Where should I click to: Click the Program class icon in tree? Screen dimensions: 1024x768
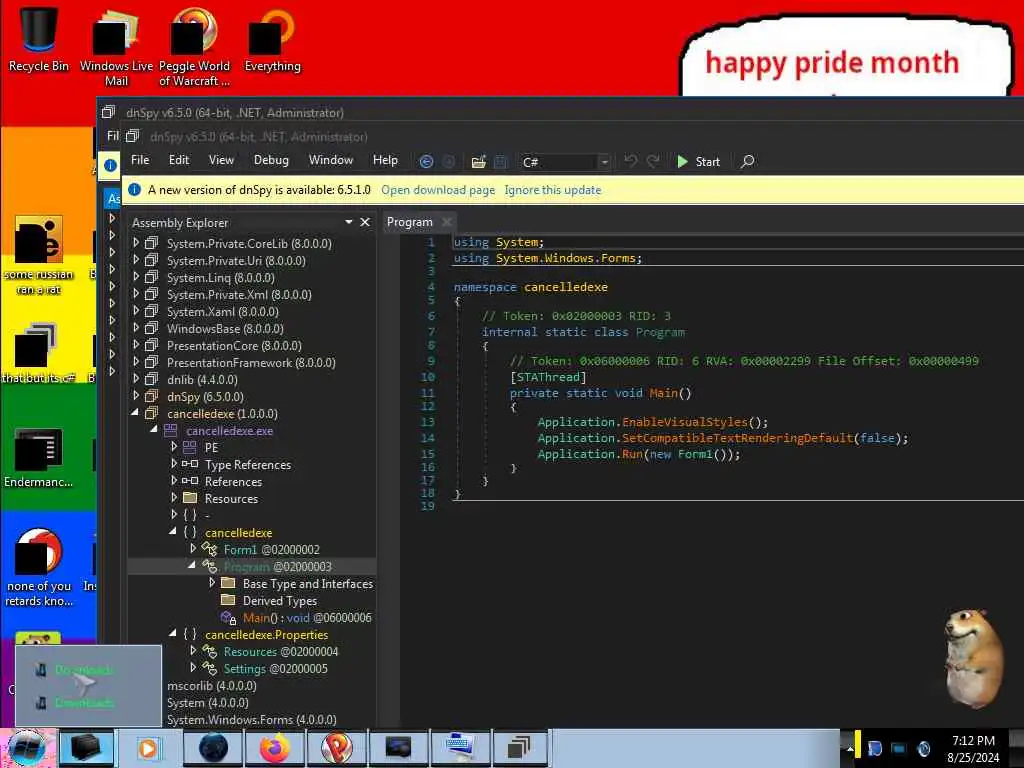click(x=209, y=566)
